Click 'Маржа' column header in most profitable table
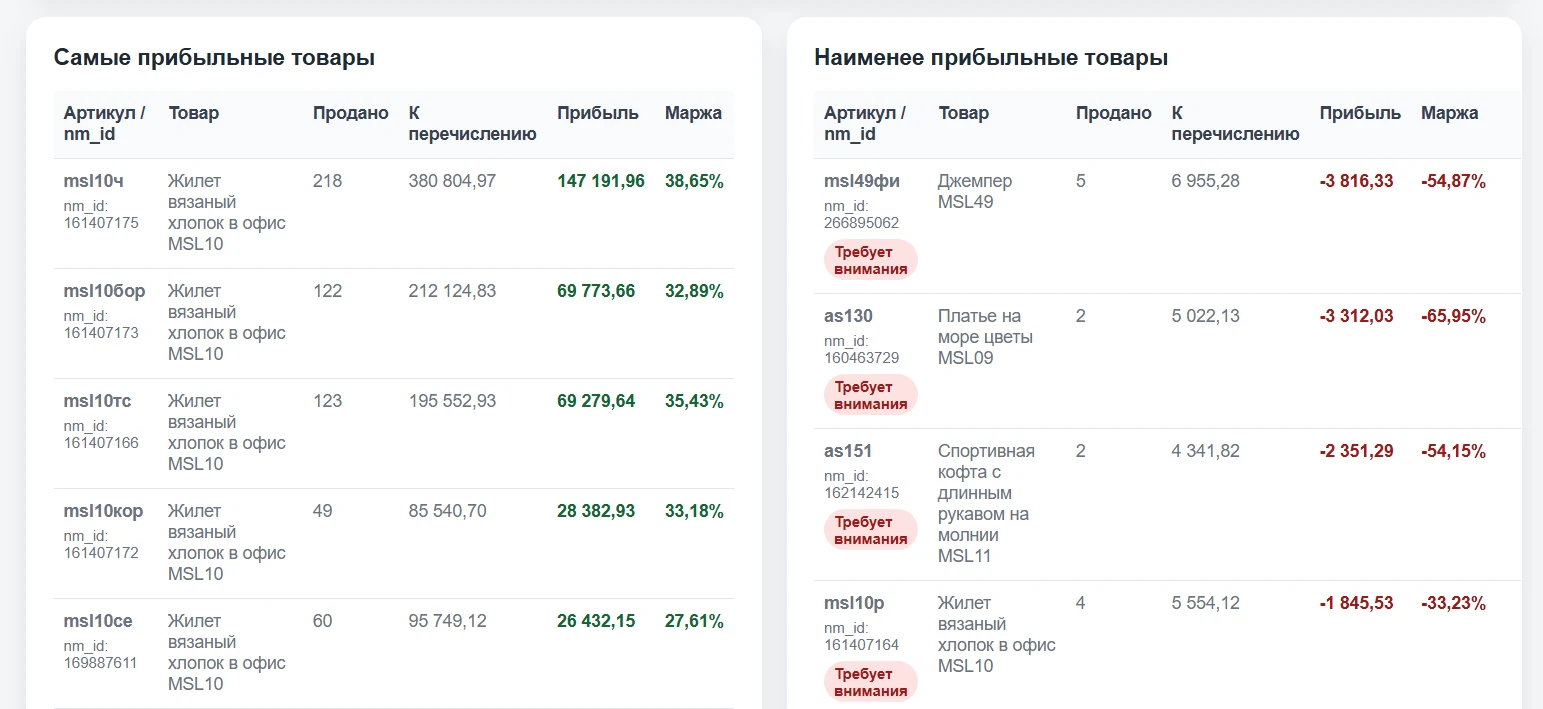 693,113
